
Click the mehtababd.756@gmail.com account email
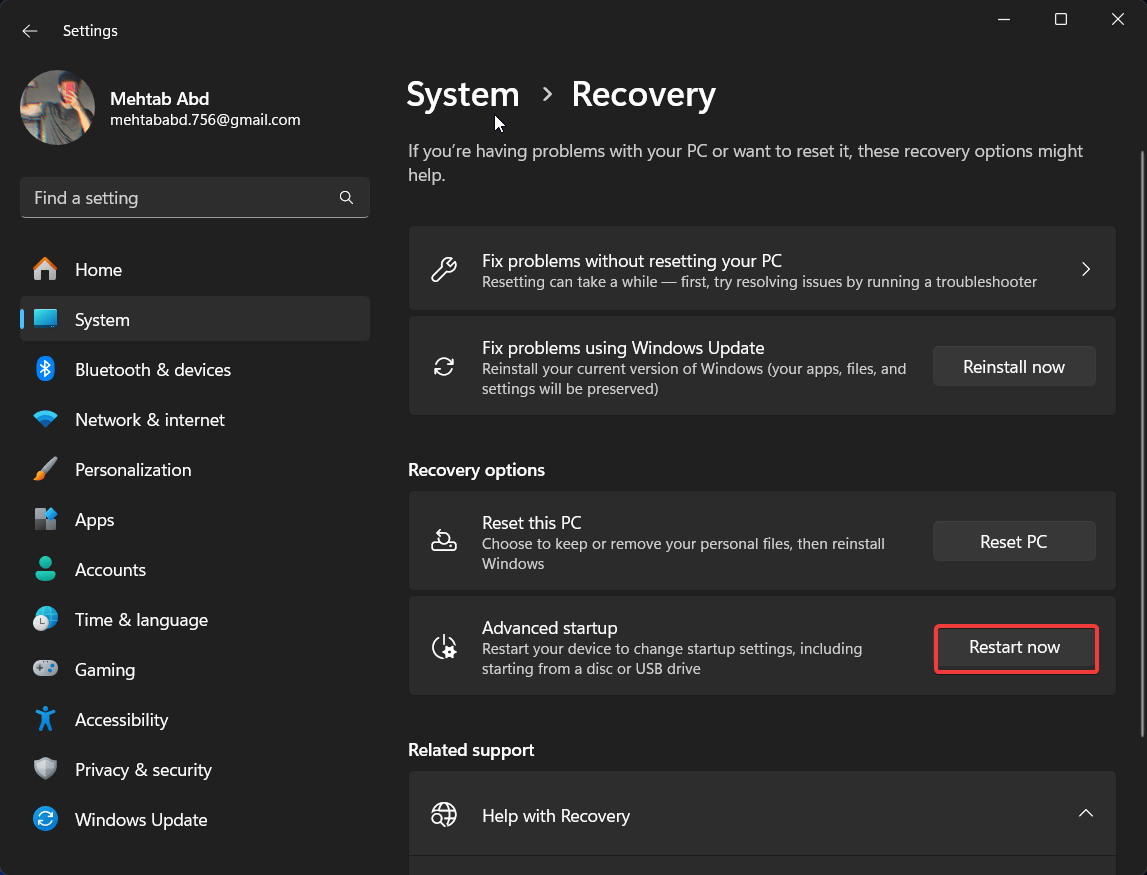point(205,120)
